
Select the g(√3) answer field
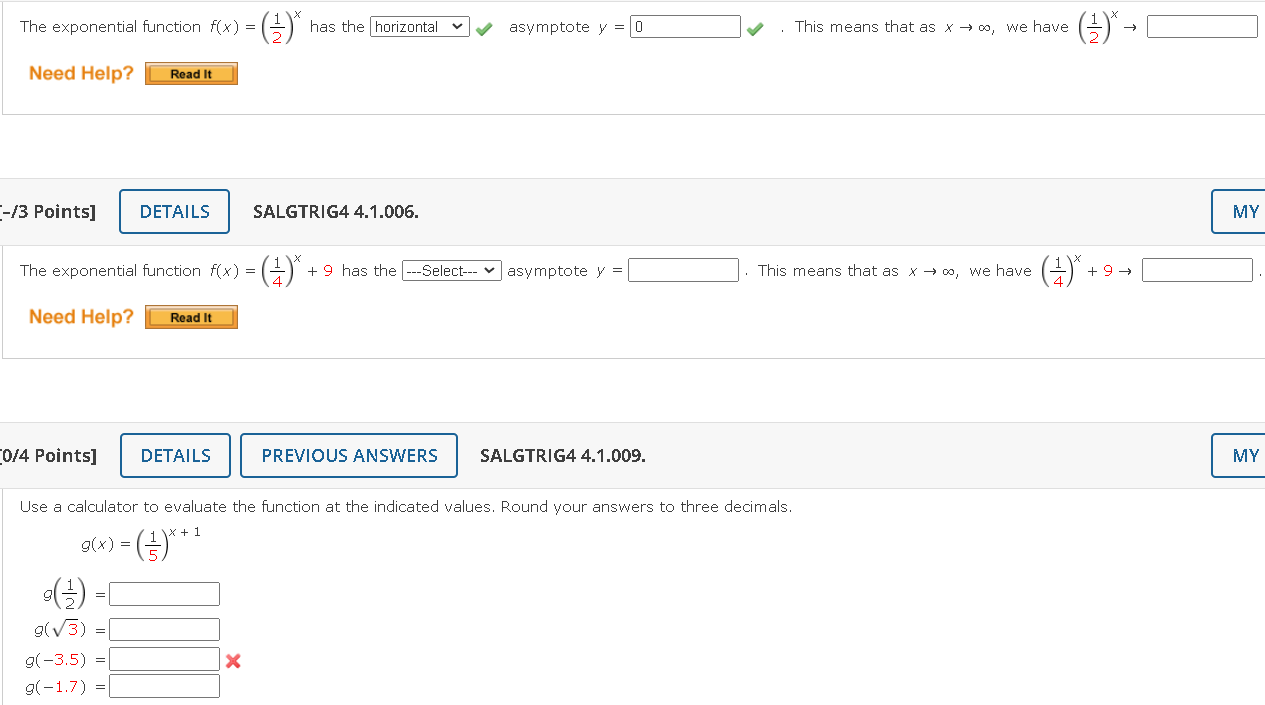pos(165,629)
